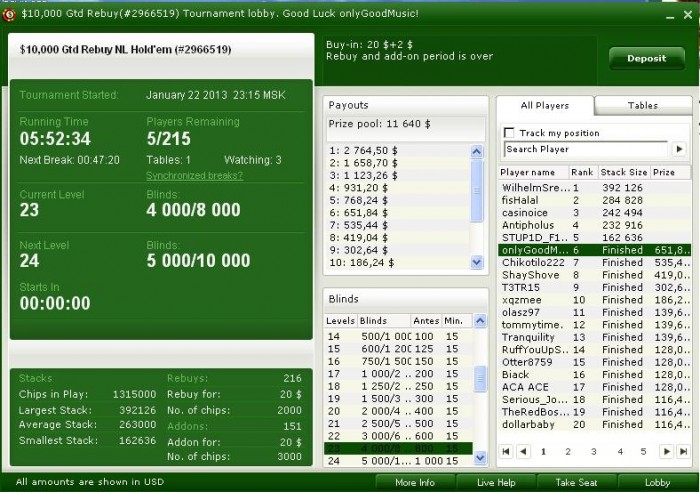Select player Antipholus row
The height and width of the screenshot is (492, 700).
tap(594, 225)
